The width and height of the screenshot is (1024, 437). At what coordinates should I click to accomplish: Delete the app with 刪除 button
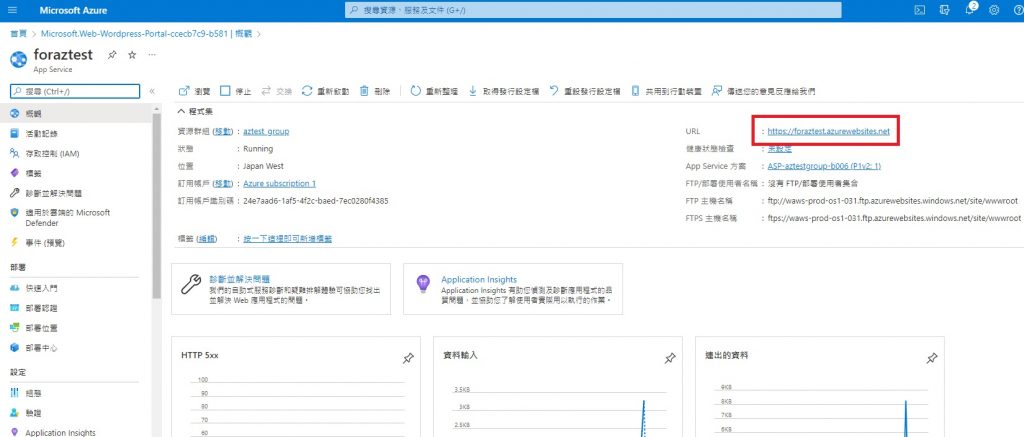click(375, 91)
